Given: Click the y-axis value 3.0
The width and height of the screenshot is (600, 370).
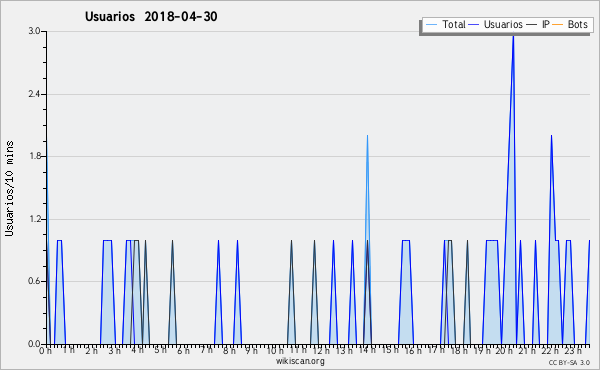Looking at the screenshot, I should (x=34, y=31).
